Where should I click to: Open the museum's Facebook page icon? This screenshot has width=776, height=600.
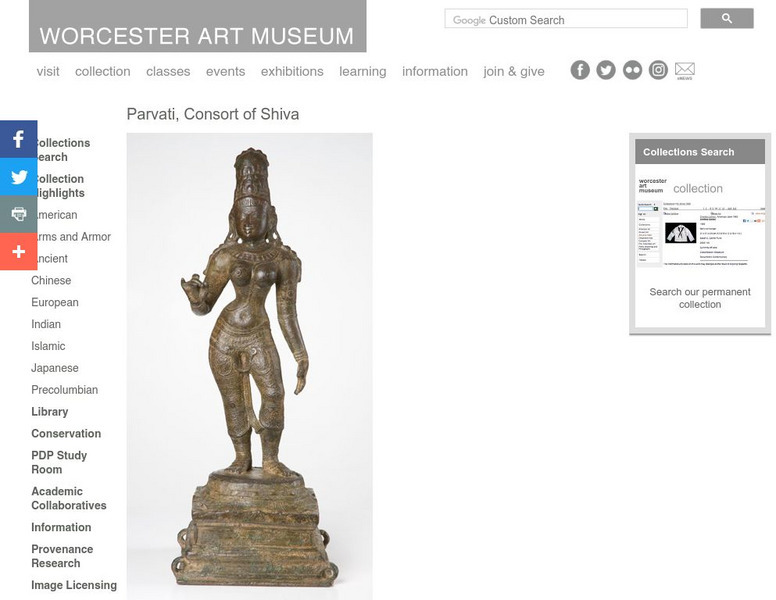tap(580, 70)
